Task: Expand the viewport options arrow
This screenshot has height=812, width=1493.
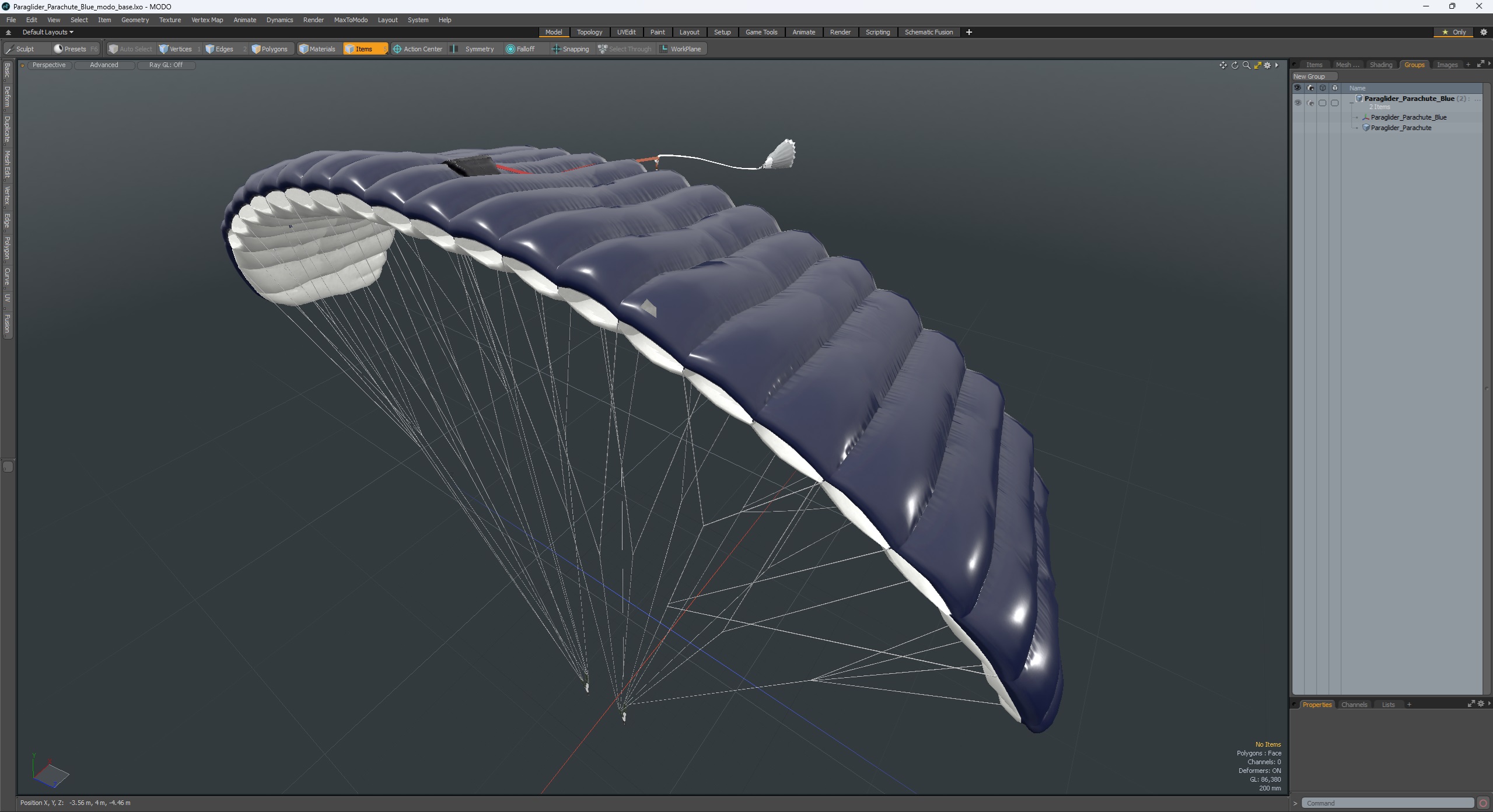Action: [1277, 65]
